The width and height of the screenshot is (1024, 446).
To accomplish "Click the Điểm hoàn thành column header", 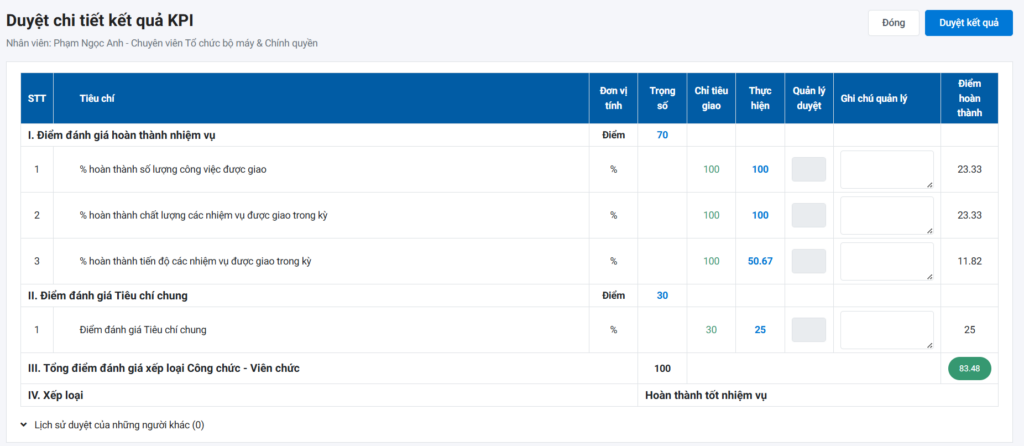I will (x=968, y=98).
